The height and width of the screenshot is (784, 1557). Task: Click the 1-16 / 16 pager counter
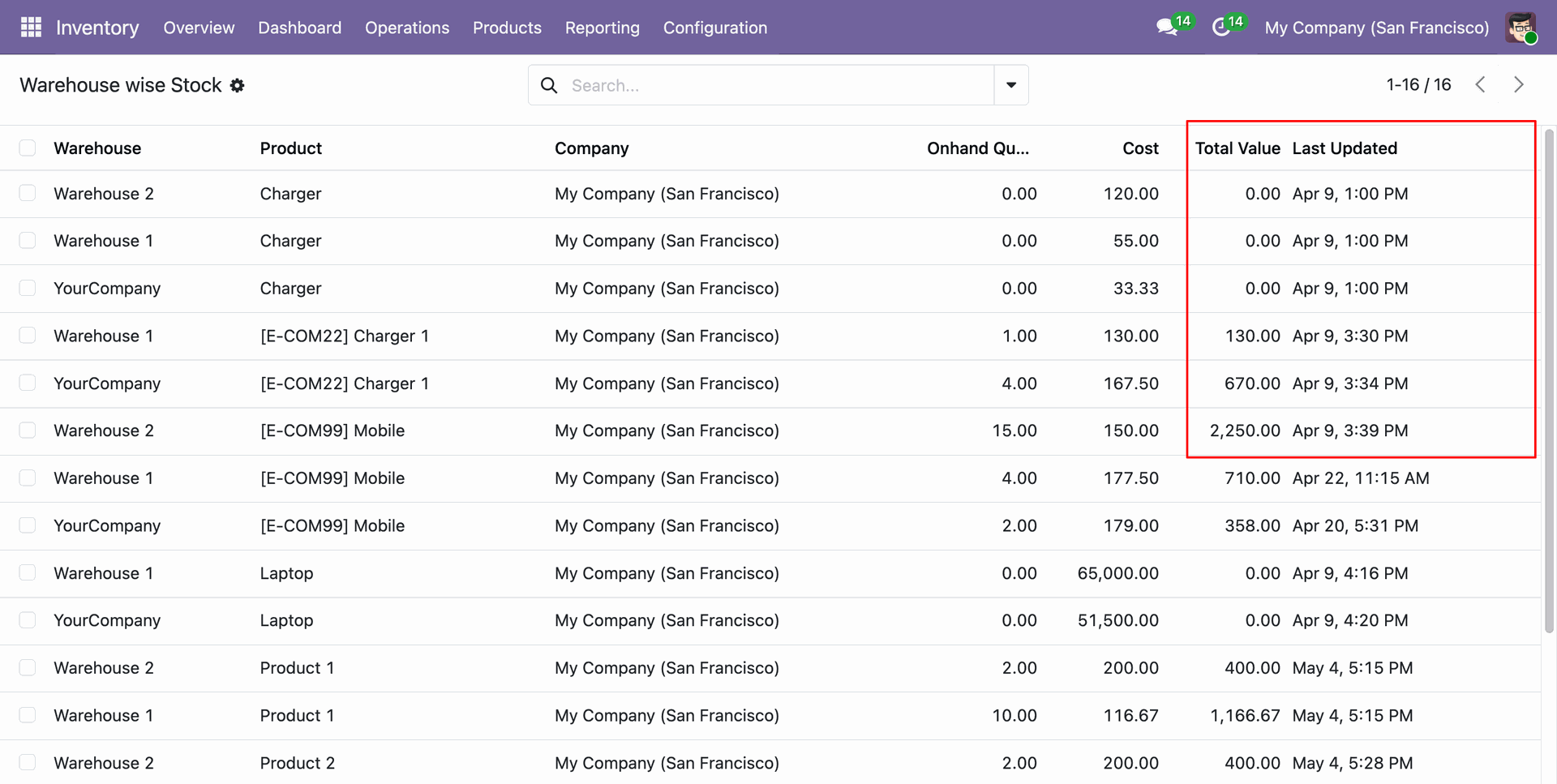point(1418,84)
